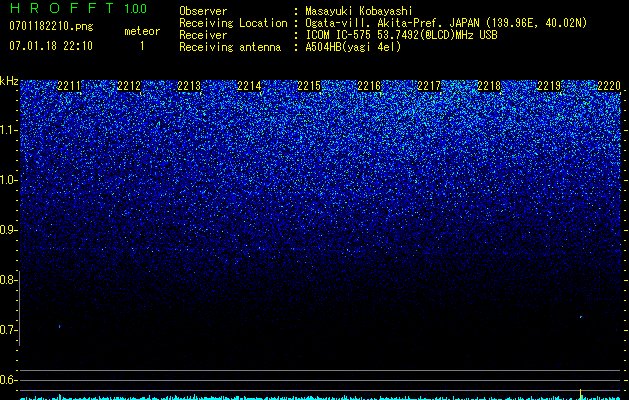Click the 2215 time marker

309,86
